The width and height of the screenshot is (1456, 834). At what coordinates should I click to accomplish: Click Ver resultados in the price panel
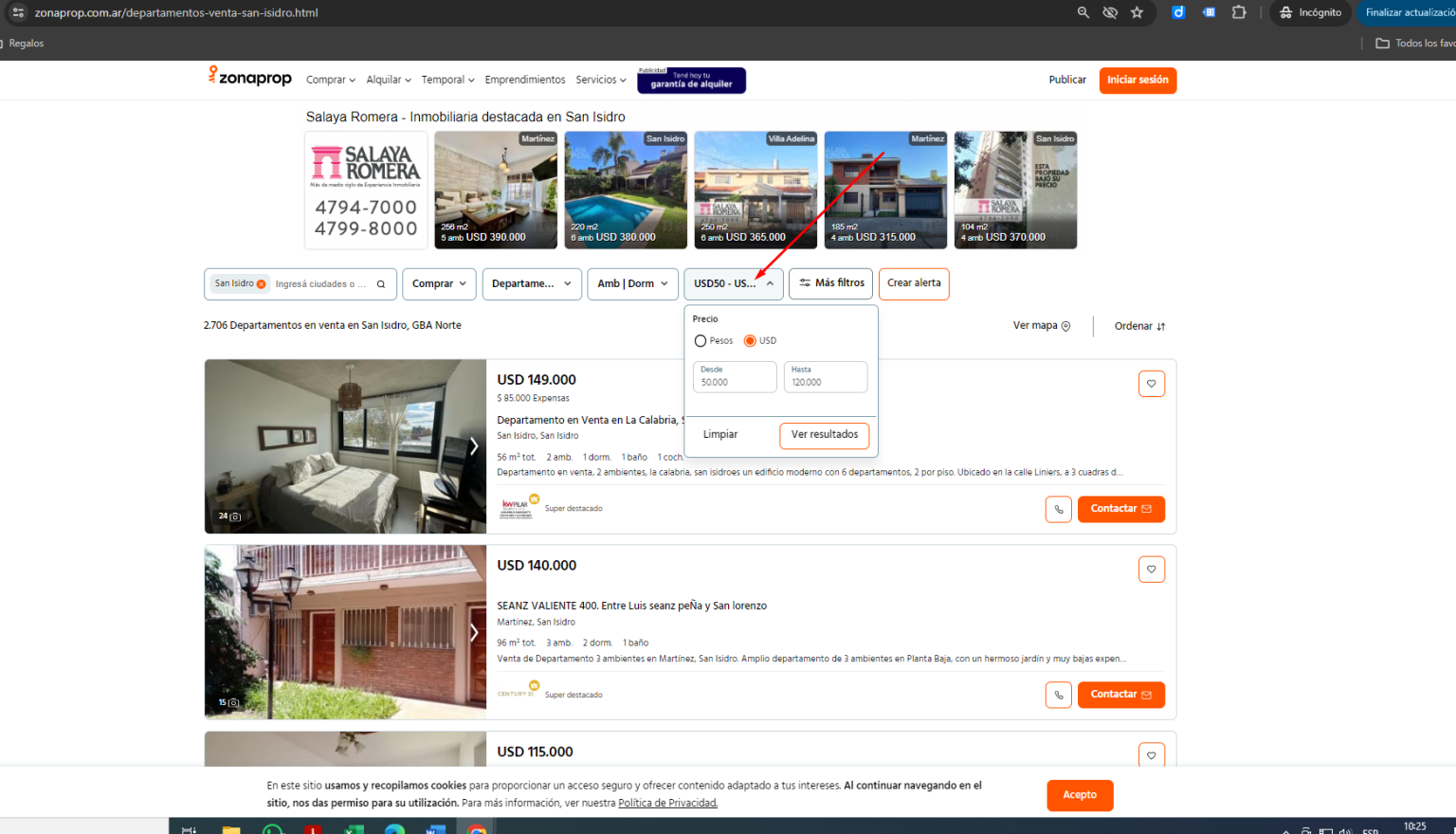point(824,435)
